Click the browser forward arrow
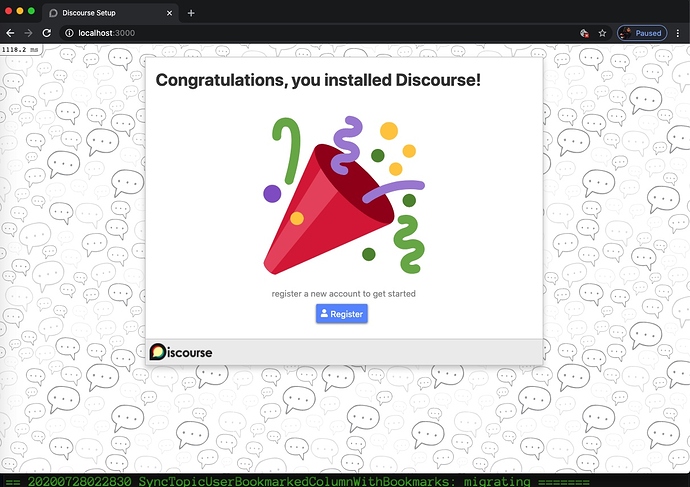Viewport: 690px width, 487px height. coord(28,33)
